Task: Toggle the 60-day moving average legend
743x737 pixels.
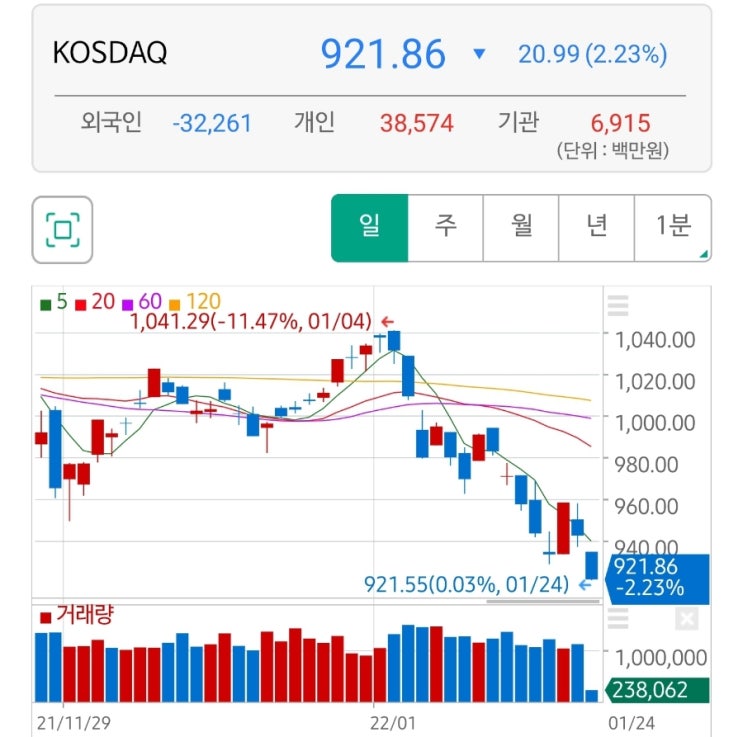Action: pyautogui.click(x=142, y=302)
